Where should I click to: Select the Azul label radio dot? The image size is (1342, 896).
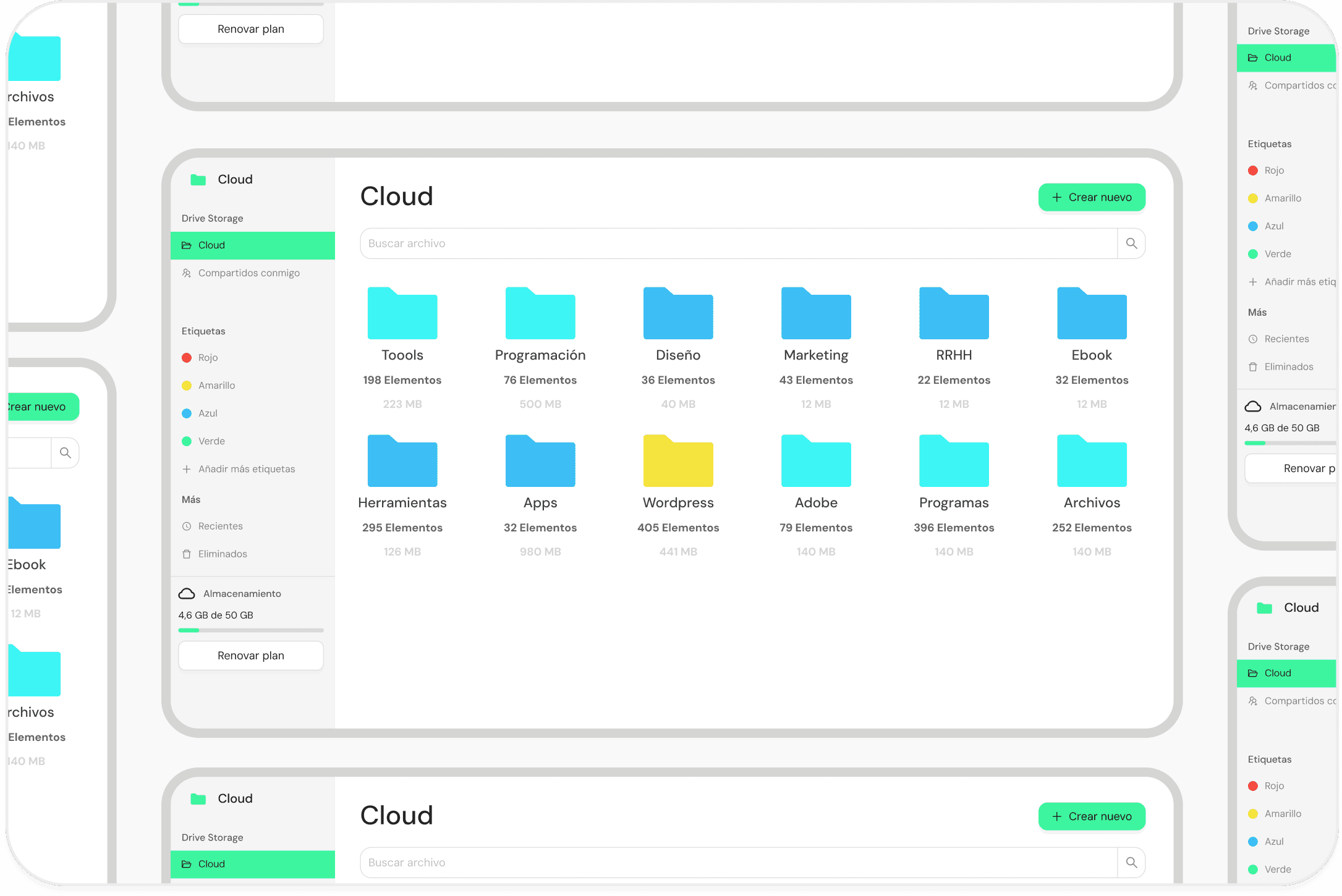(x=187, y=413)
